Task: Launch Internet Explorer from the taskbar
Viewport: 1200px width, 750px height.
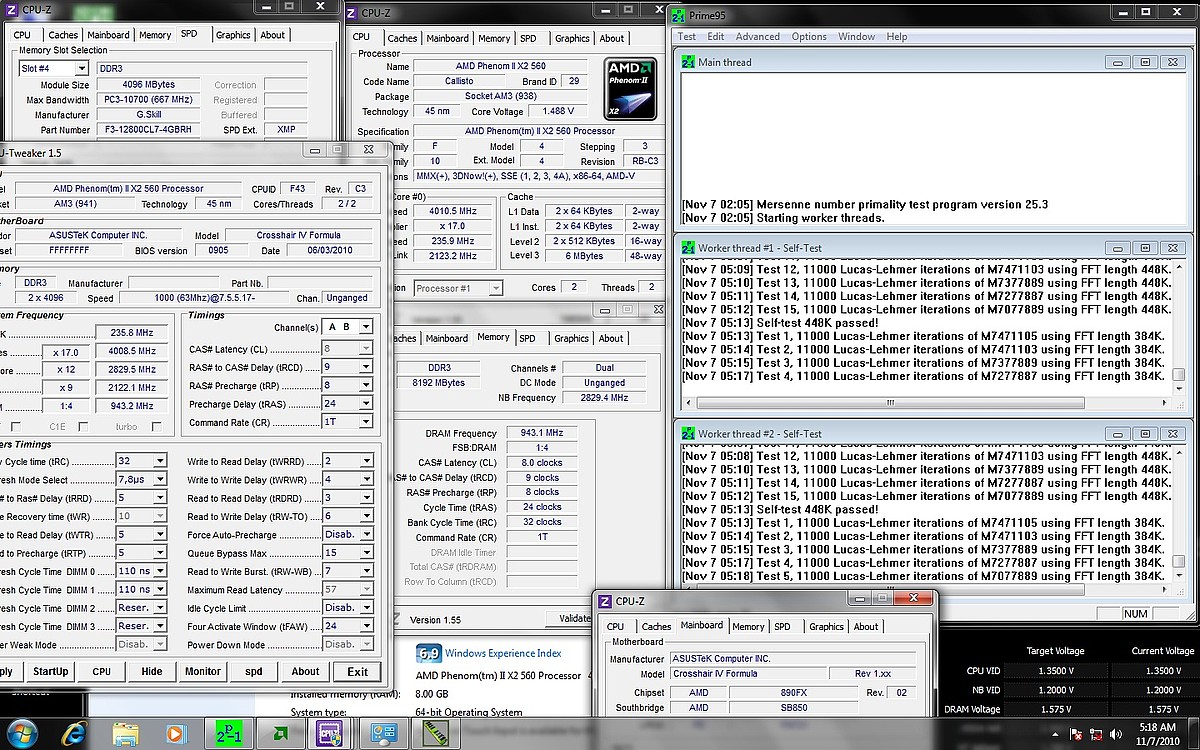Action: click(75, 735)
